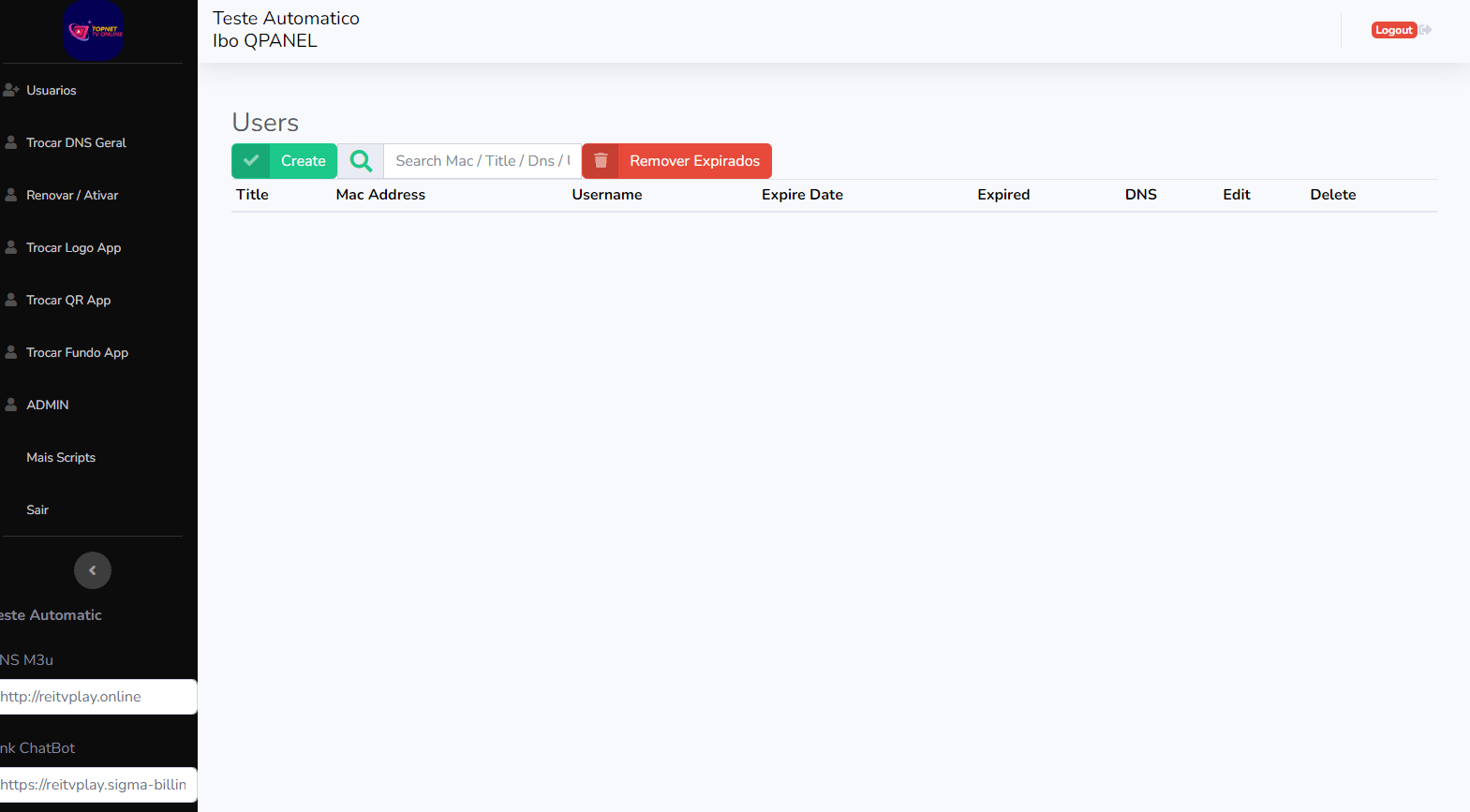Click the logout arrow icon
The image size is (1470, 812).
[x=1425, y=30]
